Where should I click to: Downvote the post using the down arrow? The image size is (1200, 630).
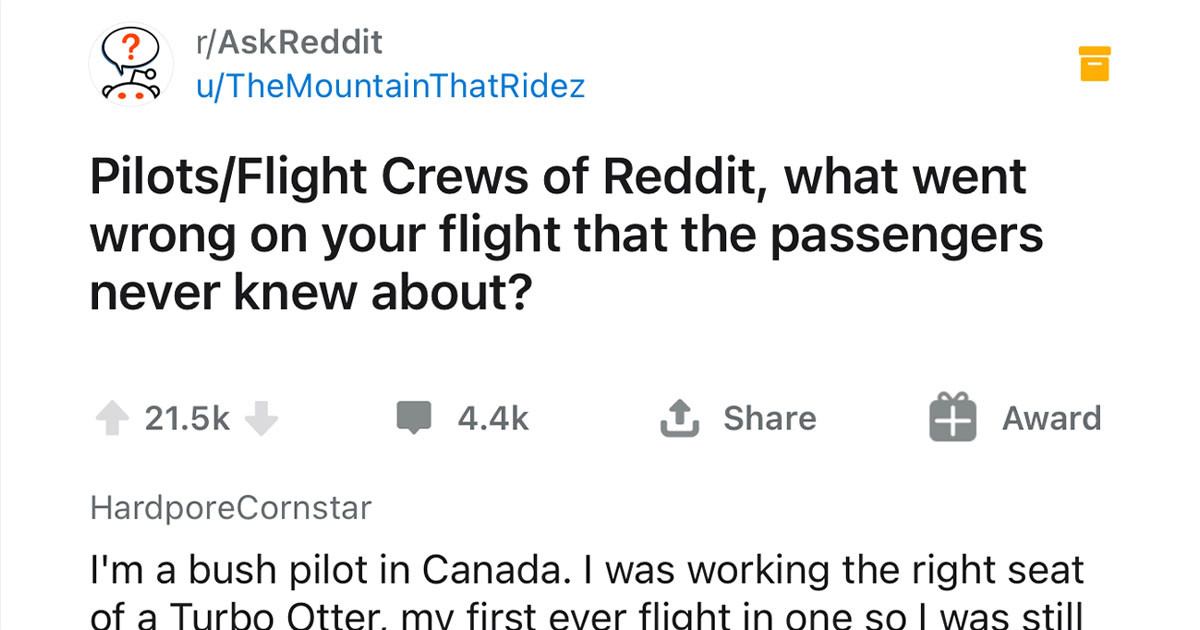click(x=262, y=419)
